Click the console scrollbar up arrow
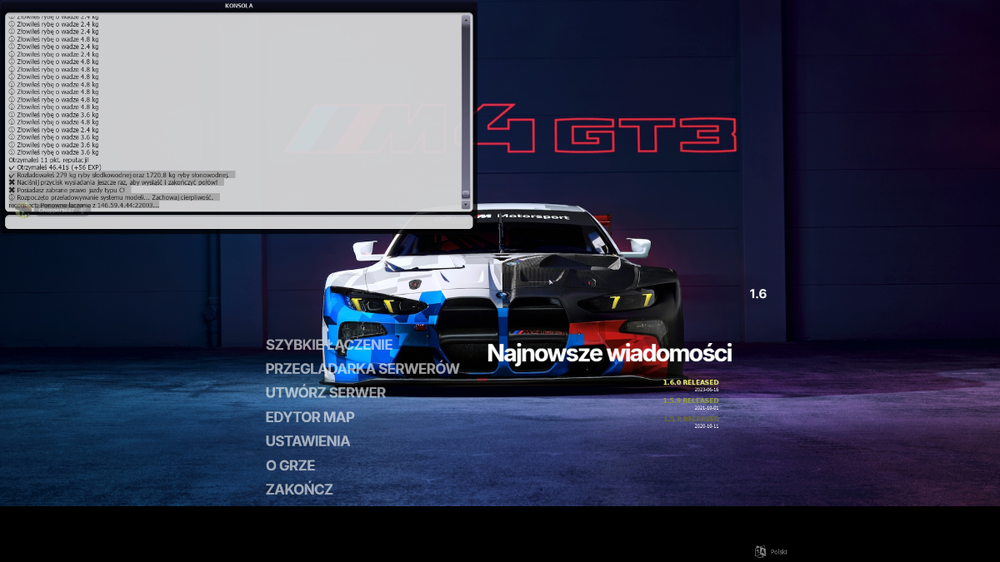Image resolution: width=1000 pixels, height=562 pixels. [466, 20]
